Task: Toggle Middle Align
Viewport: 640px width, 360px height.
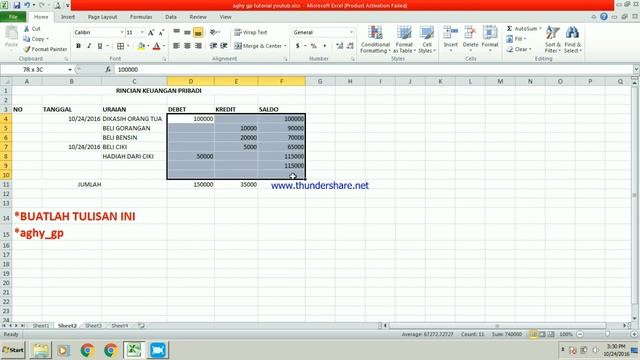Action: pos(187,32)
